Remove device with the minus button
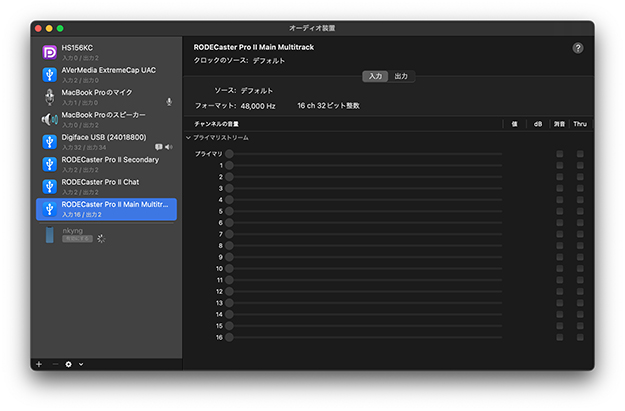 click(x=55, y=364)
